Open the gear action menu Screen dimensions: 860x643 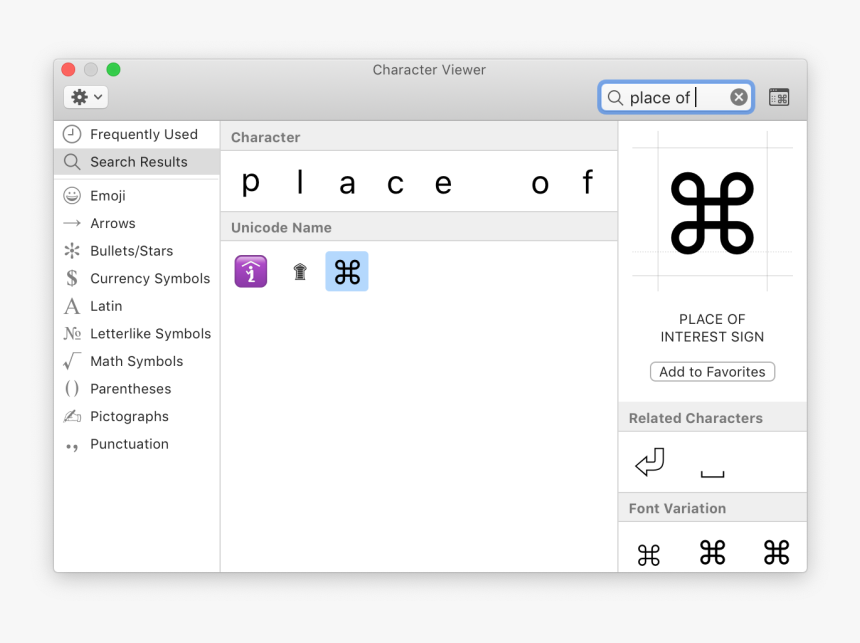click(x=85, y=96)
